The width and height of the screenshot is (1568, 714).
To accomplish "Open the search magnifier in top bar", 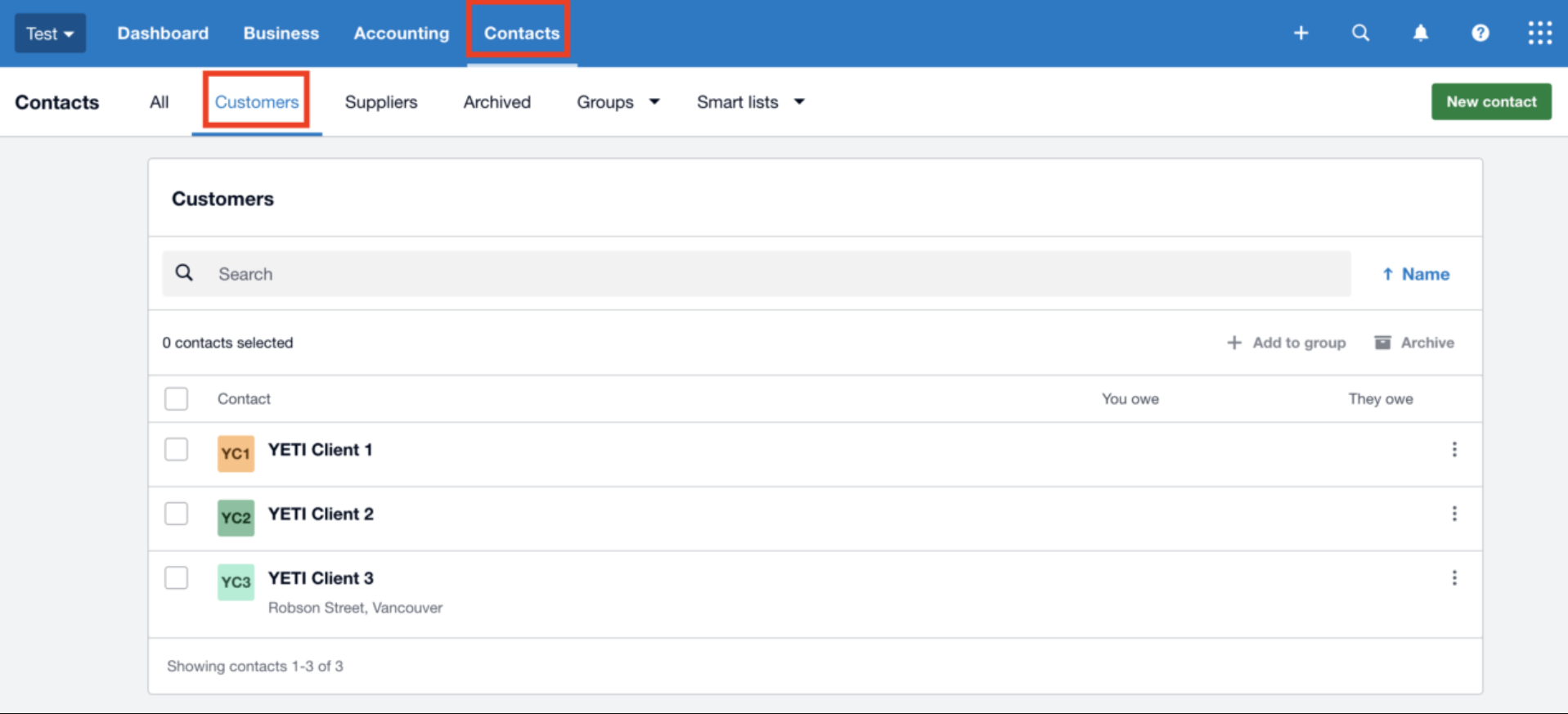I will pyautogui.click(x=1360, y=33).
